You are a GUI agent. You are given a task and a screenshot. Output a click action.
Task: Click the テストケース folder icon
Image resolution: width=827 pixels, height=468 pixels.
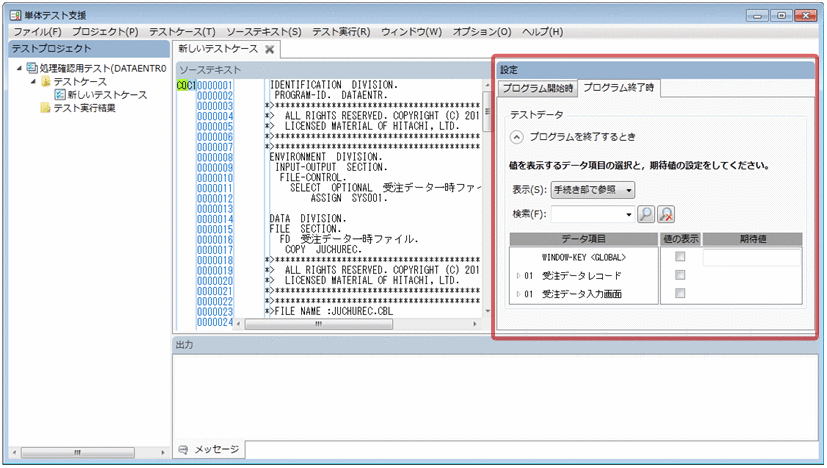click(46, 81)
